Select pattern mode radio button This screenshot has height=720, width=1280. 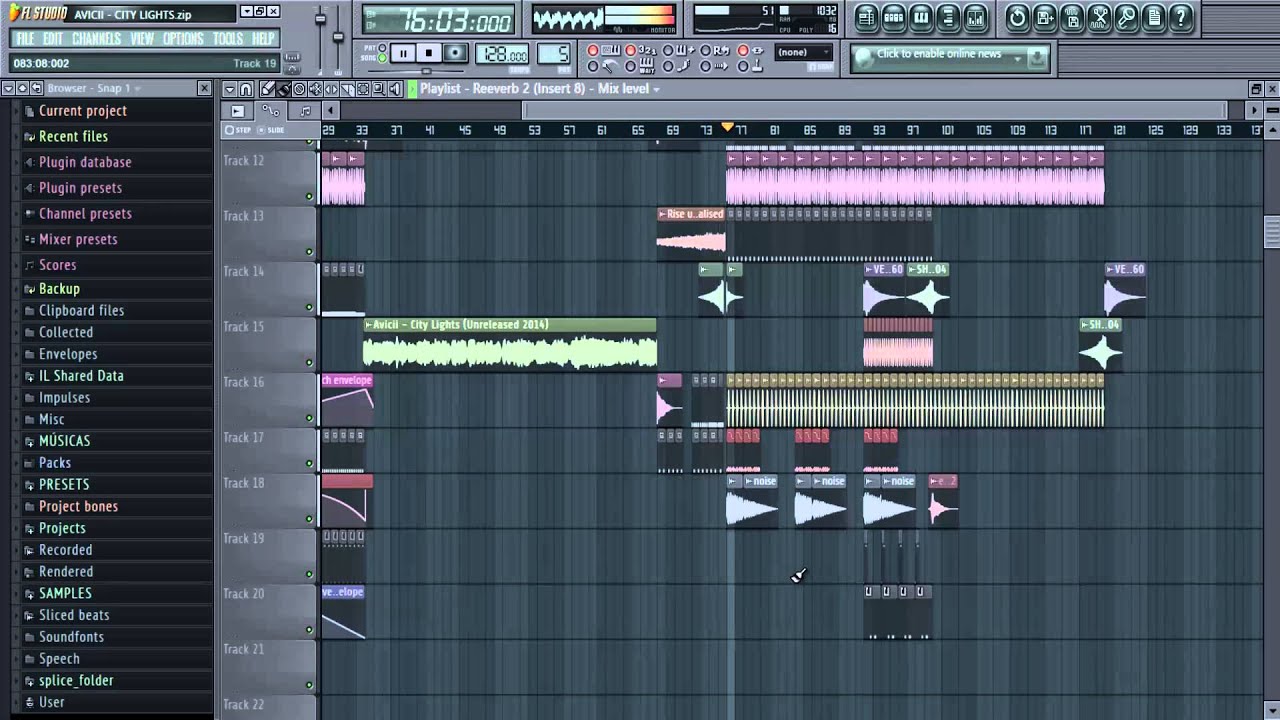(x=382, y=47)
